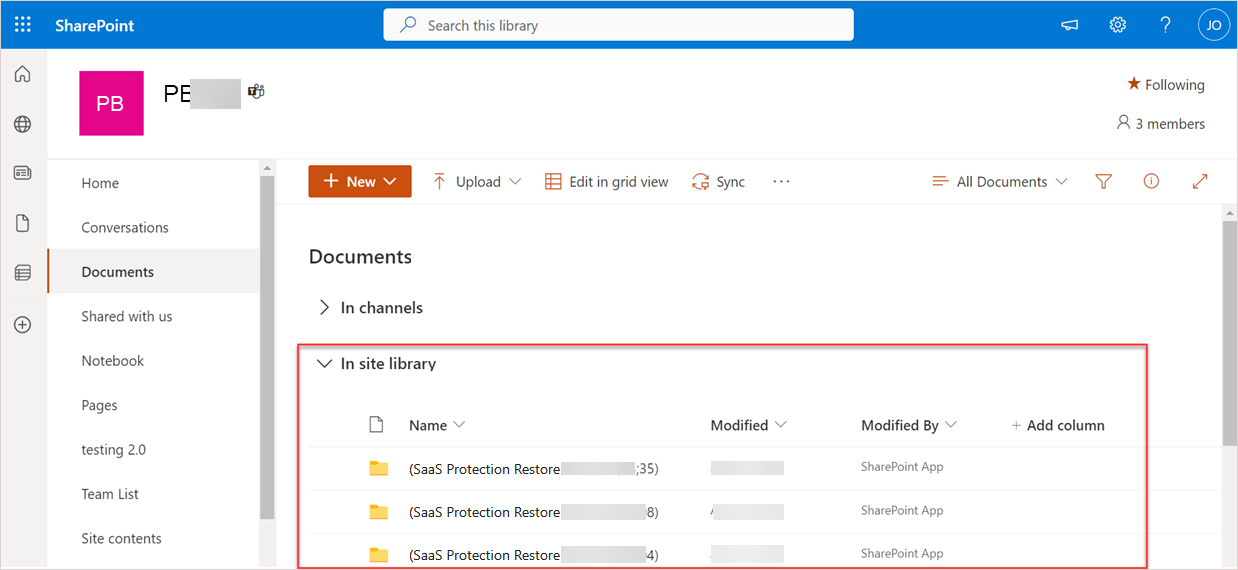1238x570 pixels.
Task: Click SharePoint App in the 8) row
Action: point(902,511)
